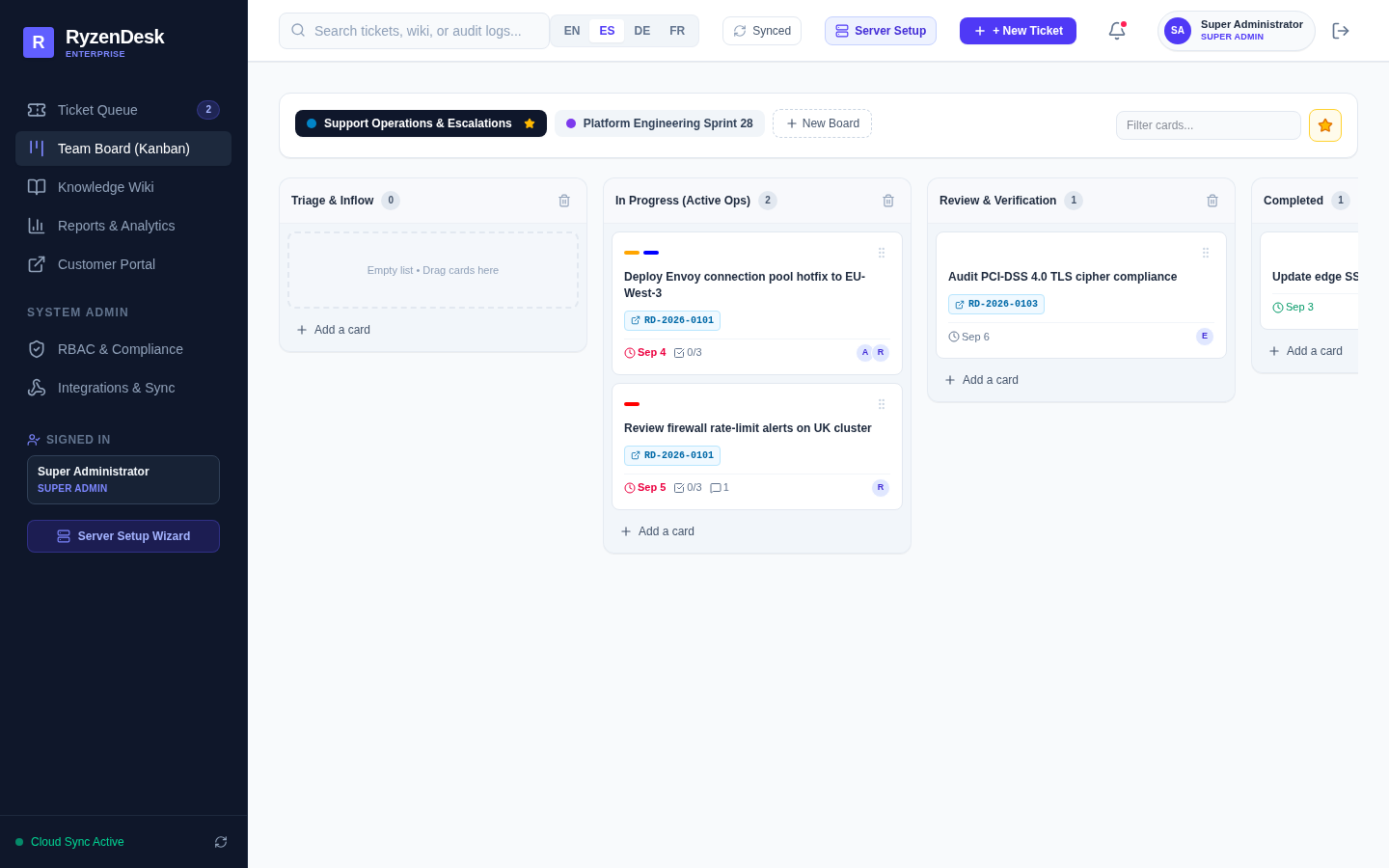Open Integrations & Sync
1389x868 pixels.
123,388
